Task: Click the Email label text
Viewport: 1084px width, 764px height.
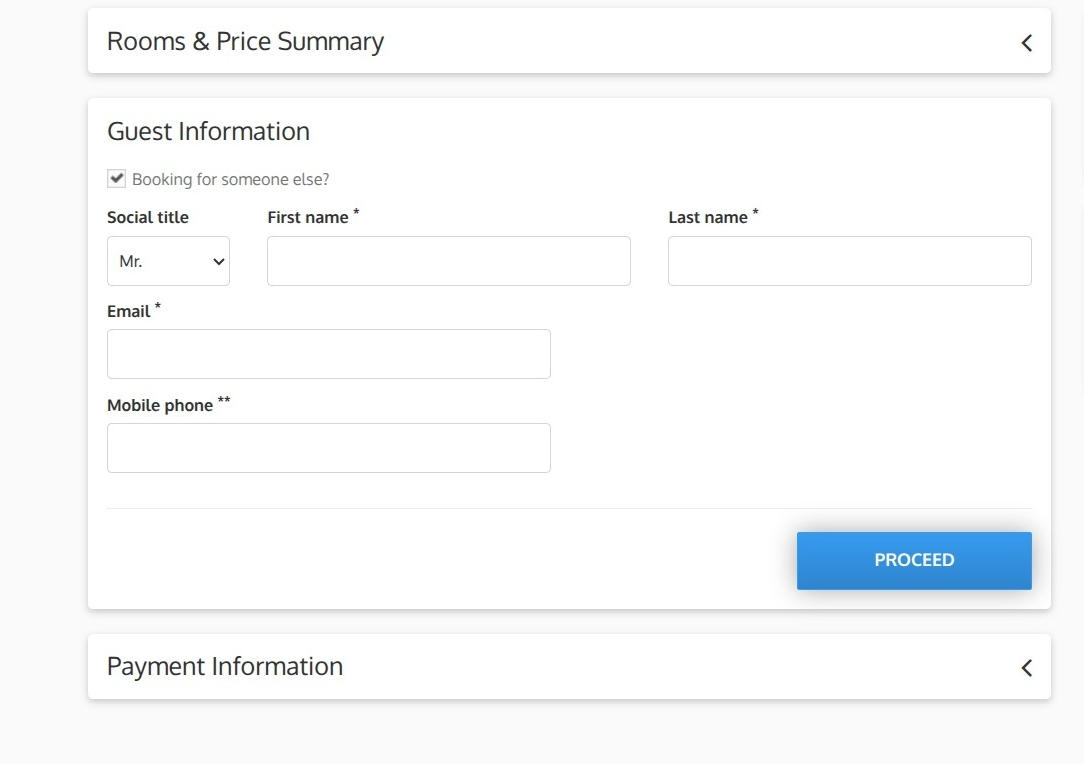Action: (x=128, y=311)
